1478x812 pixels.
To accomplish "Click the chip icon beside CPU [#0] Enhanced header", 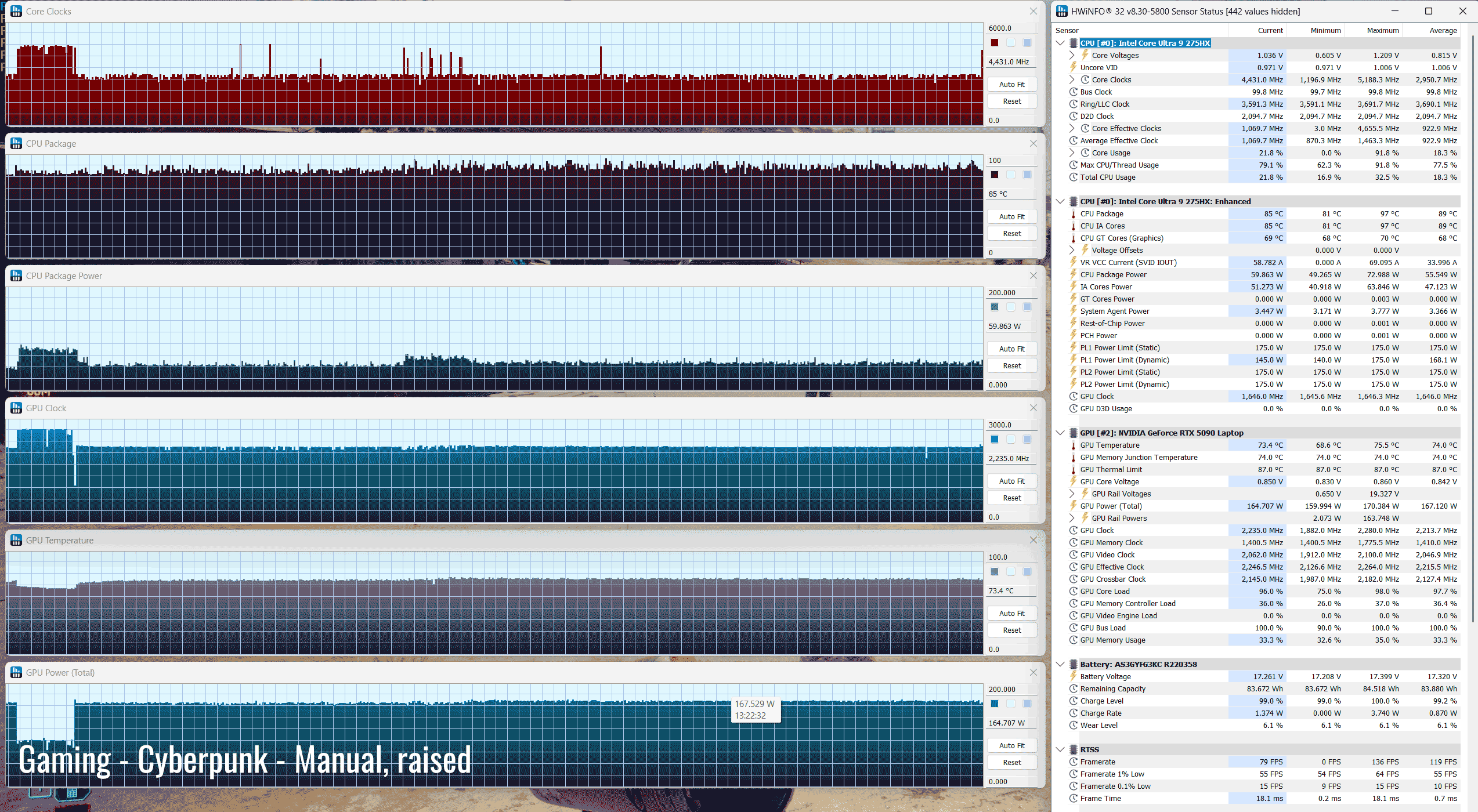I will (x=1074, y=201).
